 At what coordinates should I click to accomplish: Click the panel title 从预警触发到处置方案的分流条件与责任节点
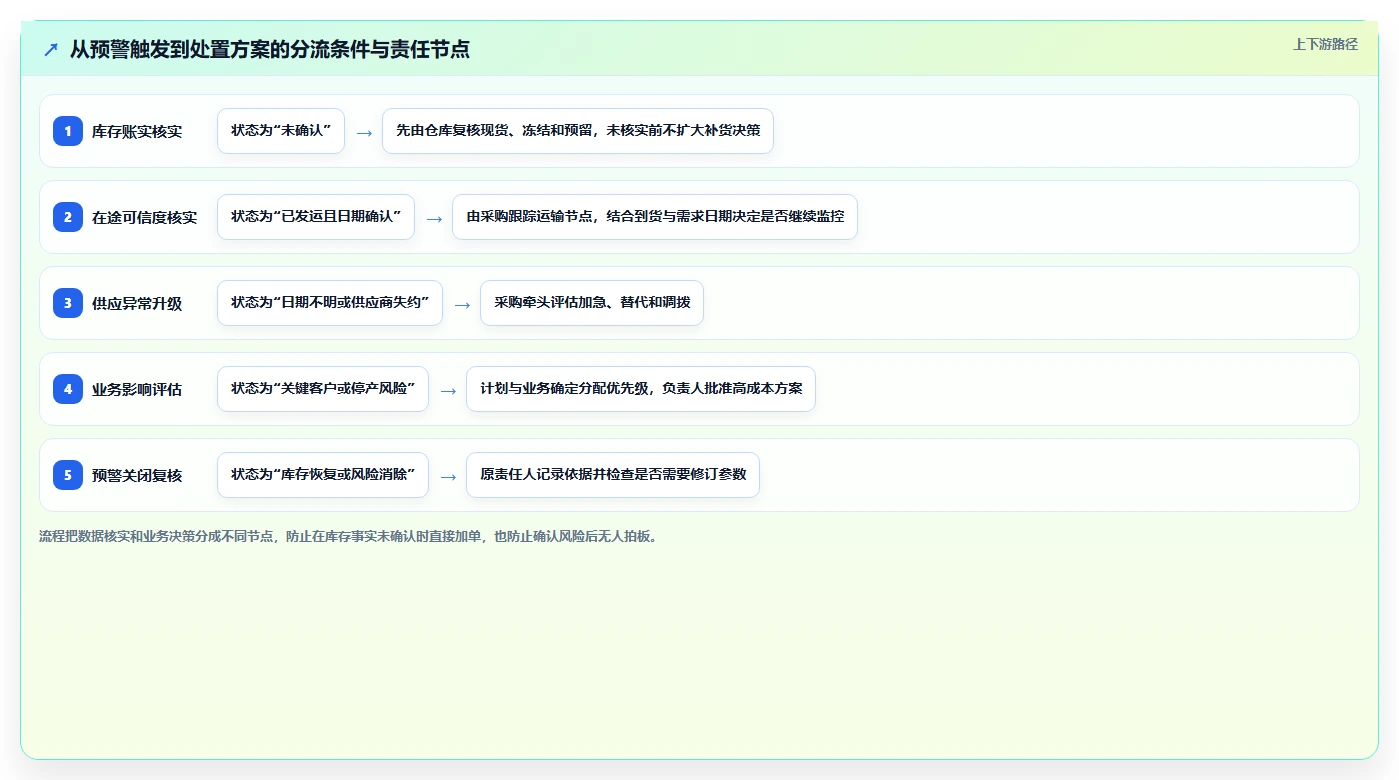click(269, 49)
